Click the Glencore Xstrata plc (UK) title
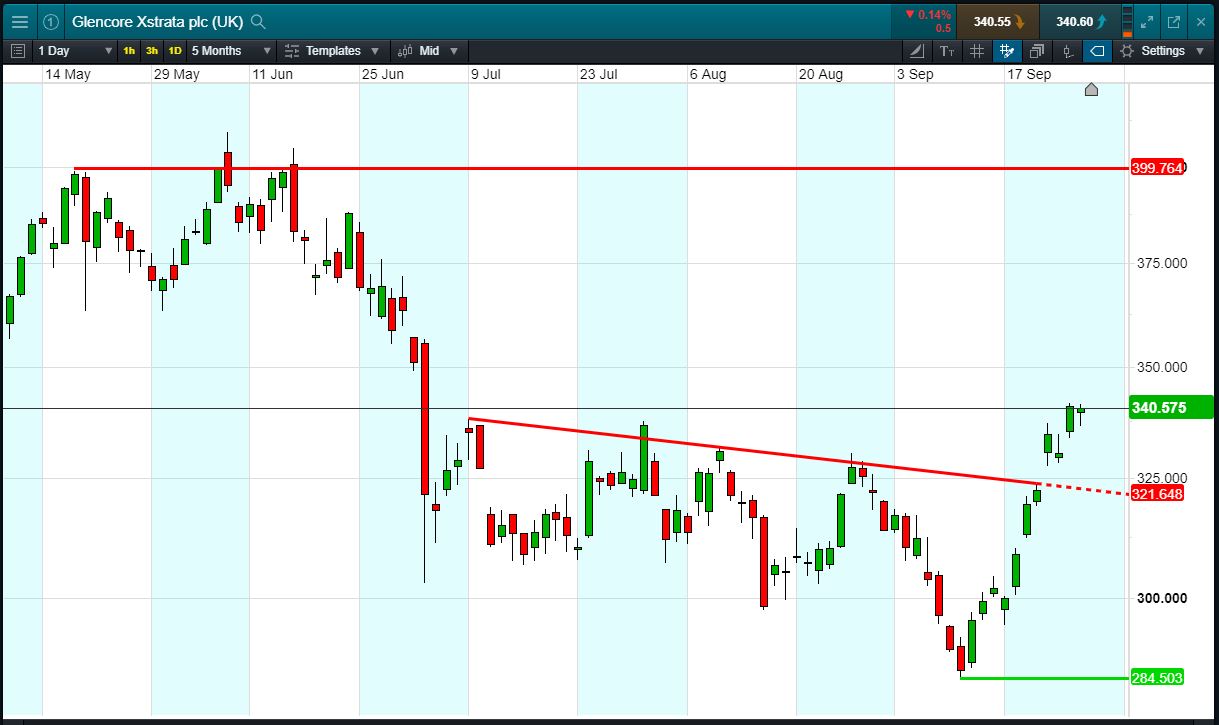1219x725 pixels. [x=158, y=21]
